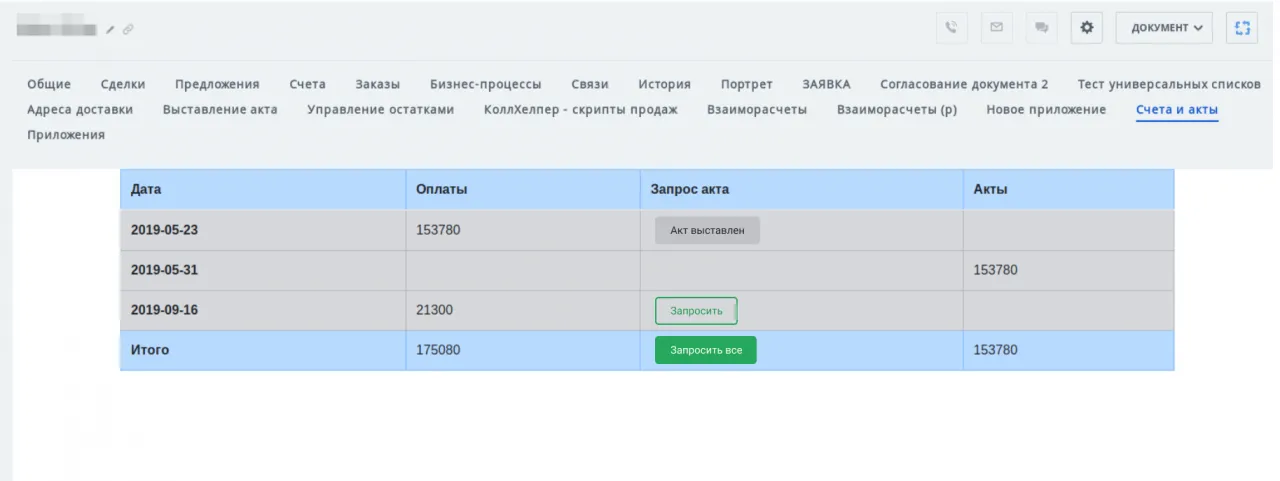This screenshot has height=481, width=1280.
Task: Open settings with the gear icon
Action: [x=1087, y=28]
